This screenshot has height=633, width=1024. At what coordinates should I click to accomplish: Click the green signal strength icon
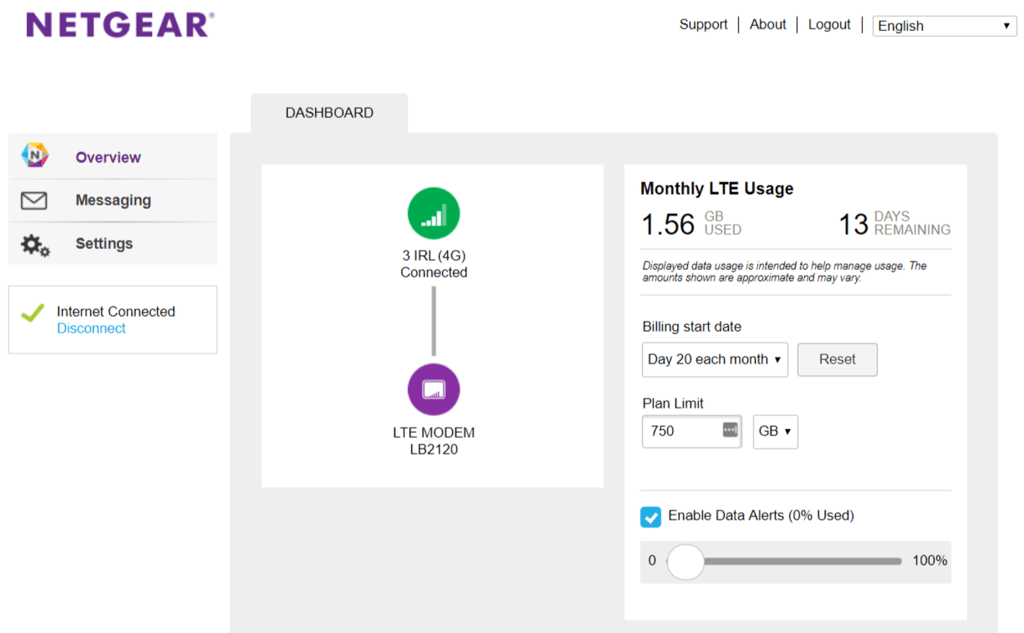tap(433, 214)
